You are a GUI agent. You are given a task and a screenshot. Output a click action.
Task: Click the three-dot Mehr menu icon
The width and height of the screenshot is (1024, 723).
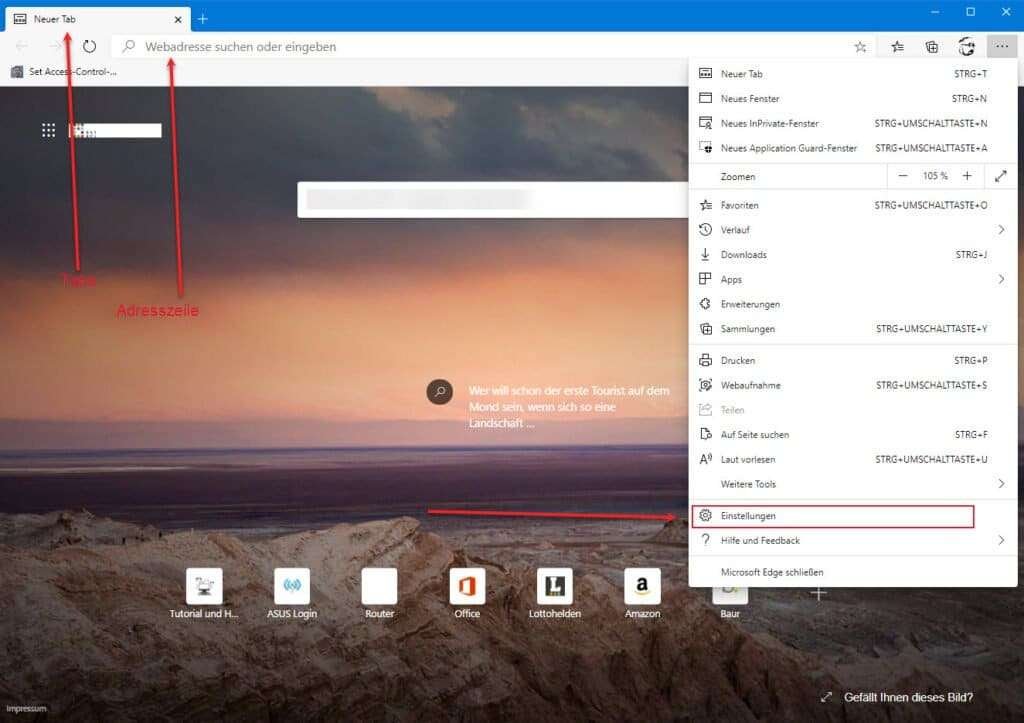click(x=1001, y=46)
